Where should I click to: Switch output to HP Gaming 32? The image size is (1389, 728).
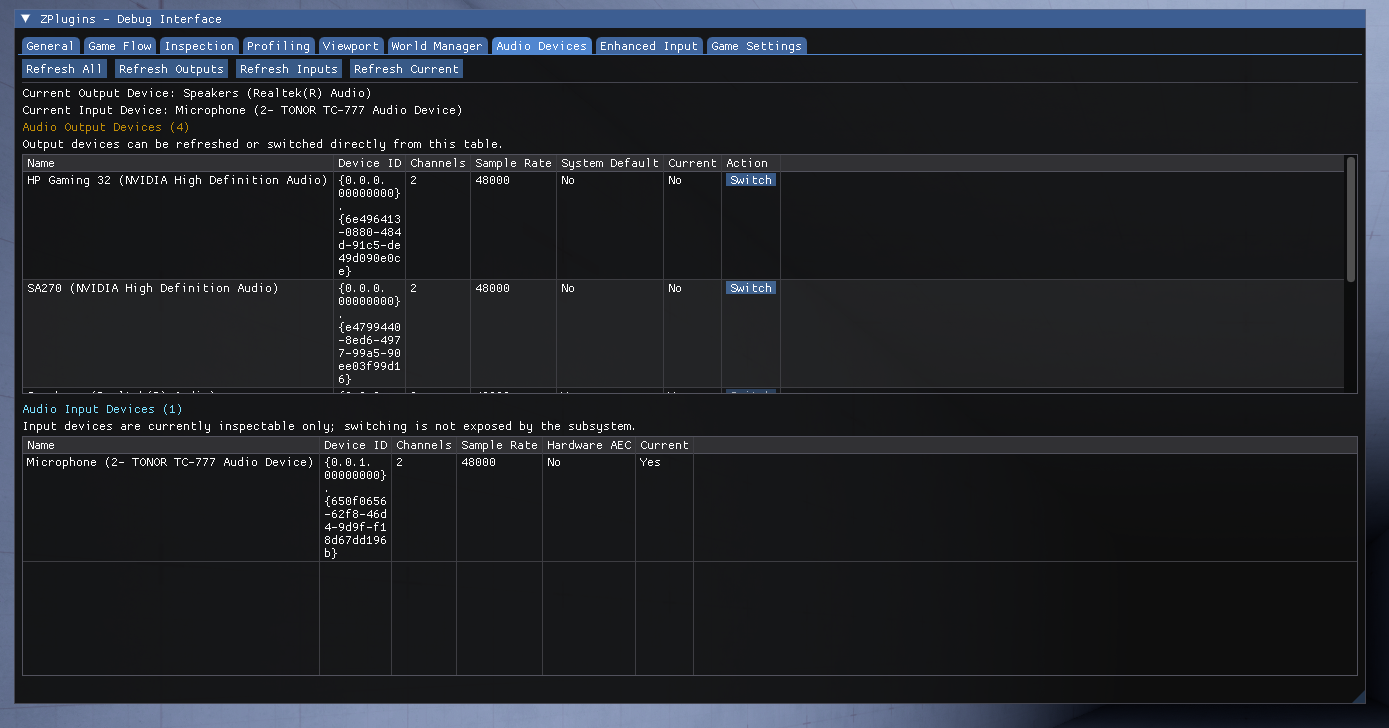tap(750, 180)
